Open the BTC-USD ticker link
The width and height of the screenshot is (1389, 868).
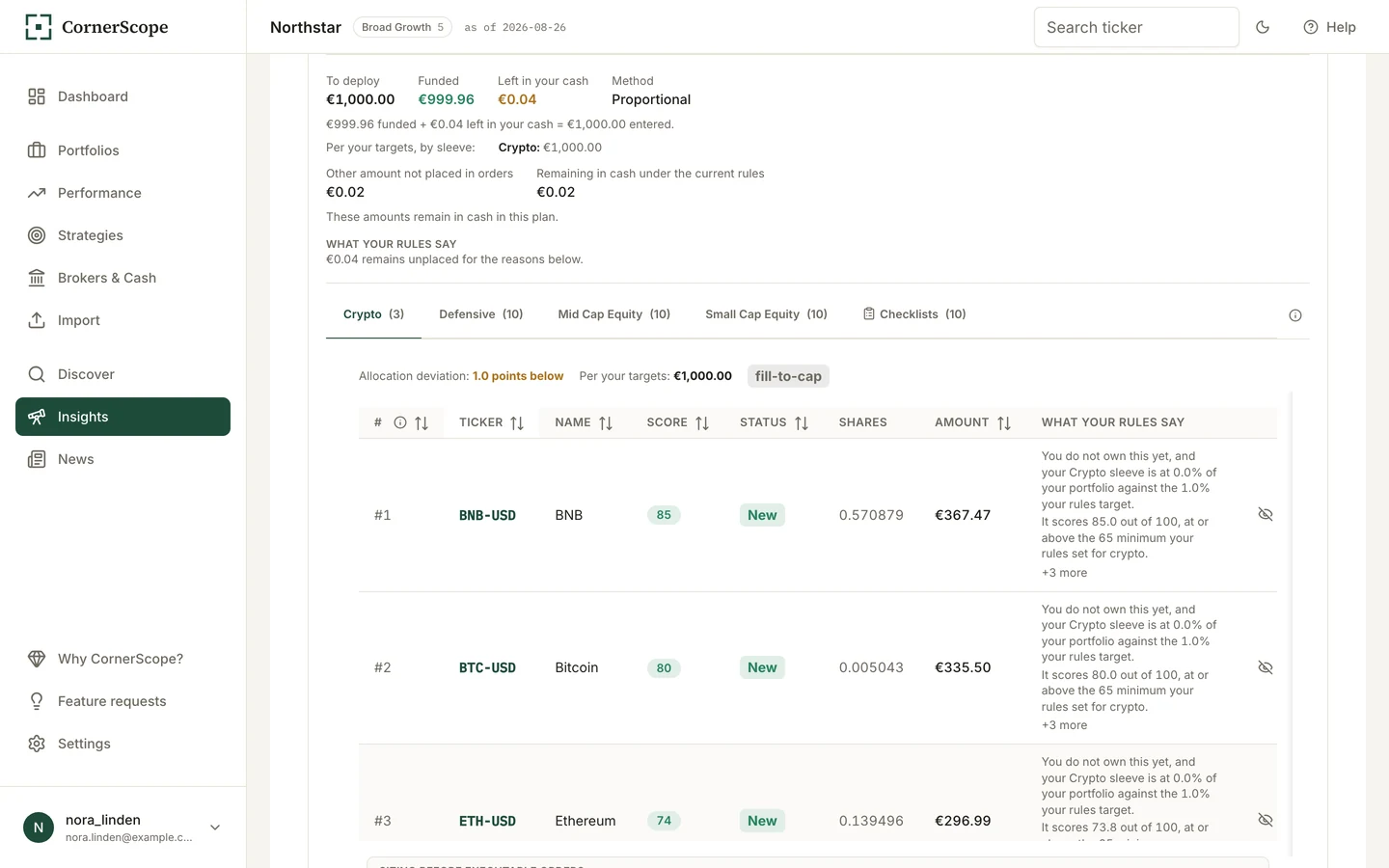pos(487,667)
